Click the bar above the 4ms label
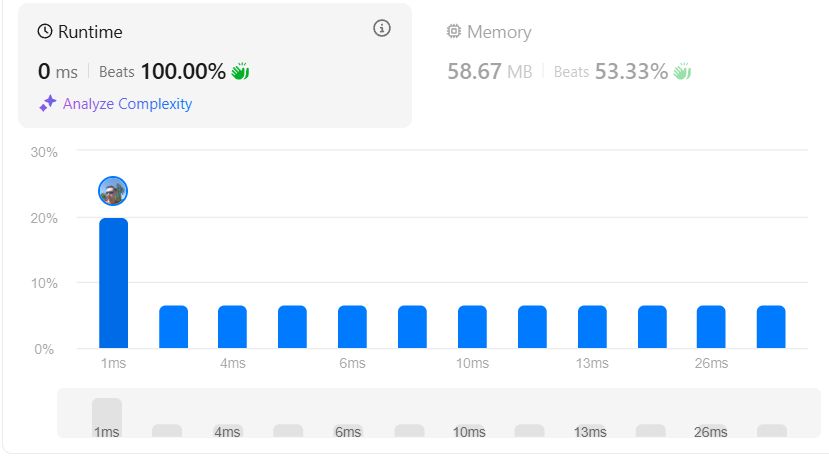The width and height of the screenshot is (829, 464). 233,326
